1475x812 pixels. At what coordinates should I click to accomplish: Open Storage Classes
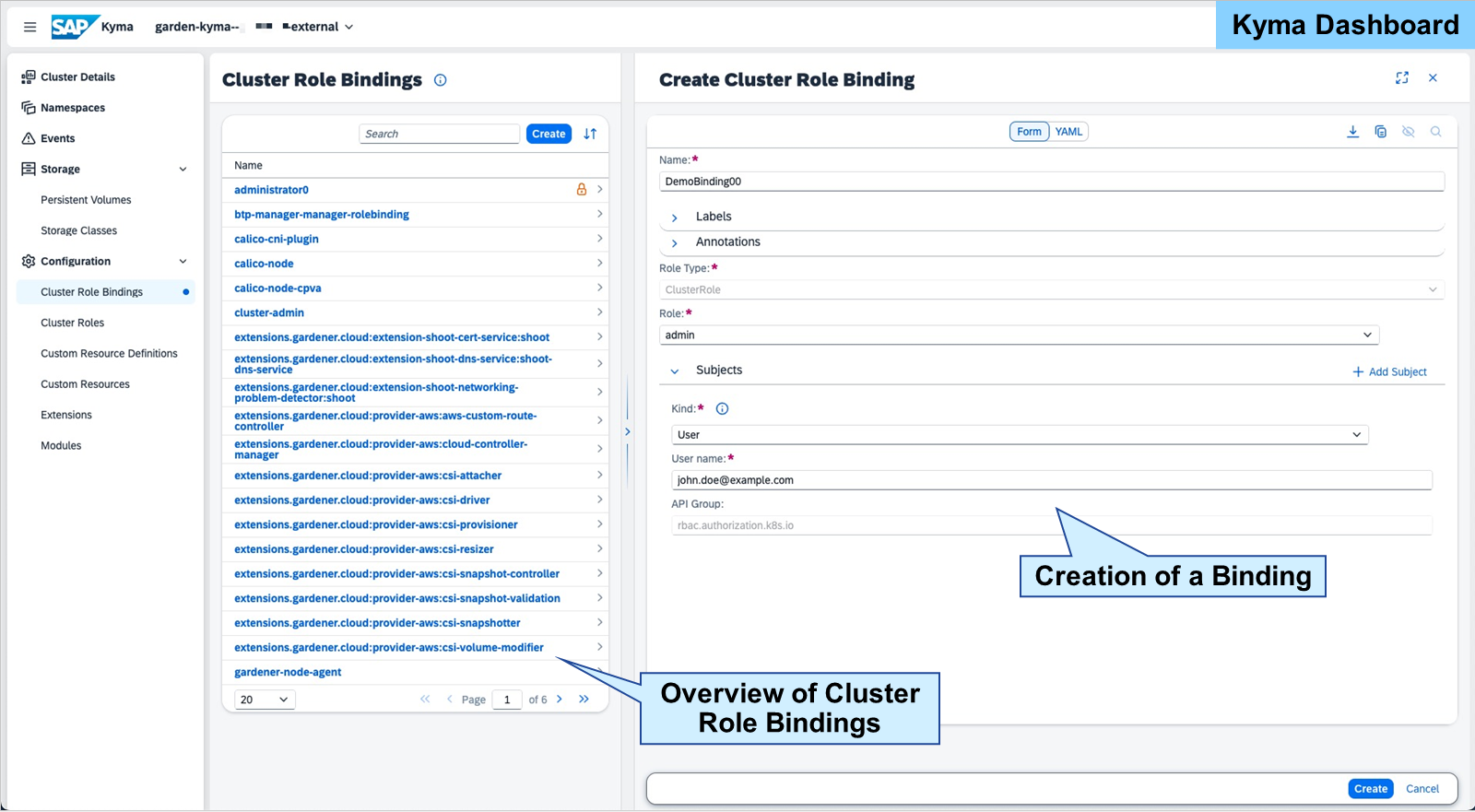(79, 230)
